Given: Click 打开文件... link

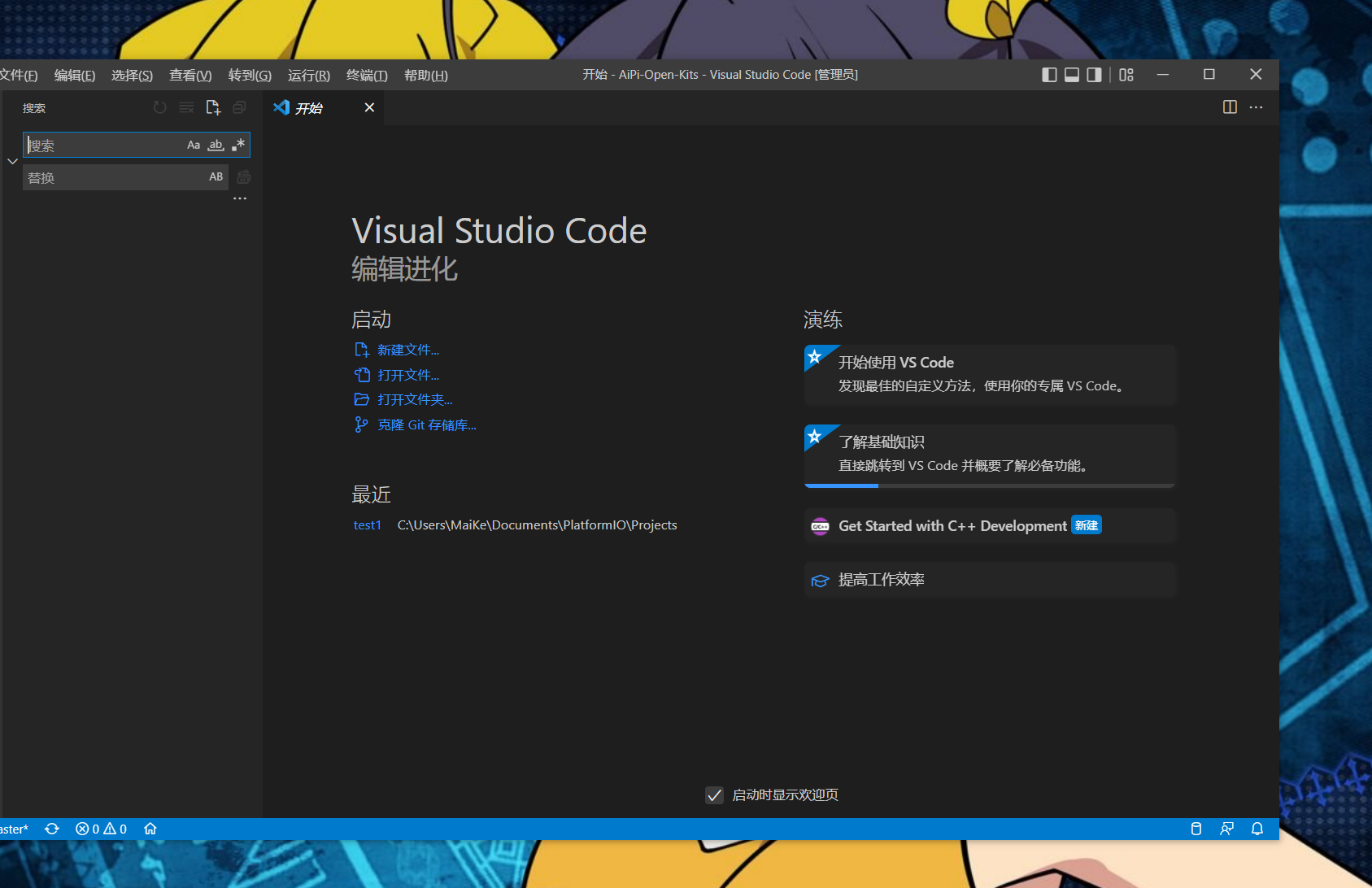Looking at the screenshot, I should click(408, 375).
